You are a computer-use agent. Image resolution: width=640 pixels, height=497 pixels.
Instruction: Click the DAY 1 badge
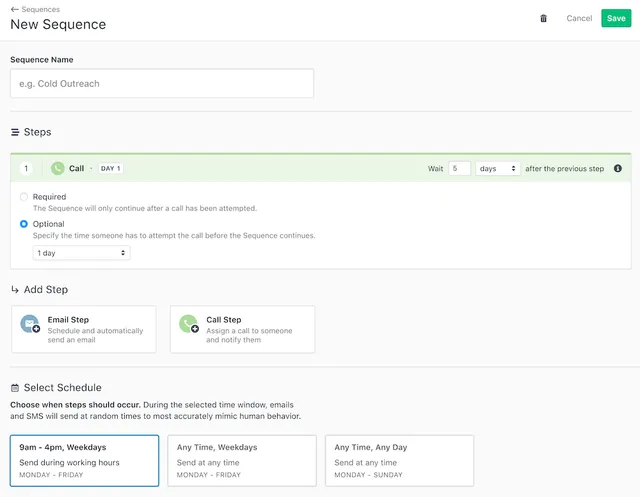point(111,169)
